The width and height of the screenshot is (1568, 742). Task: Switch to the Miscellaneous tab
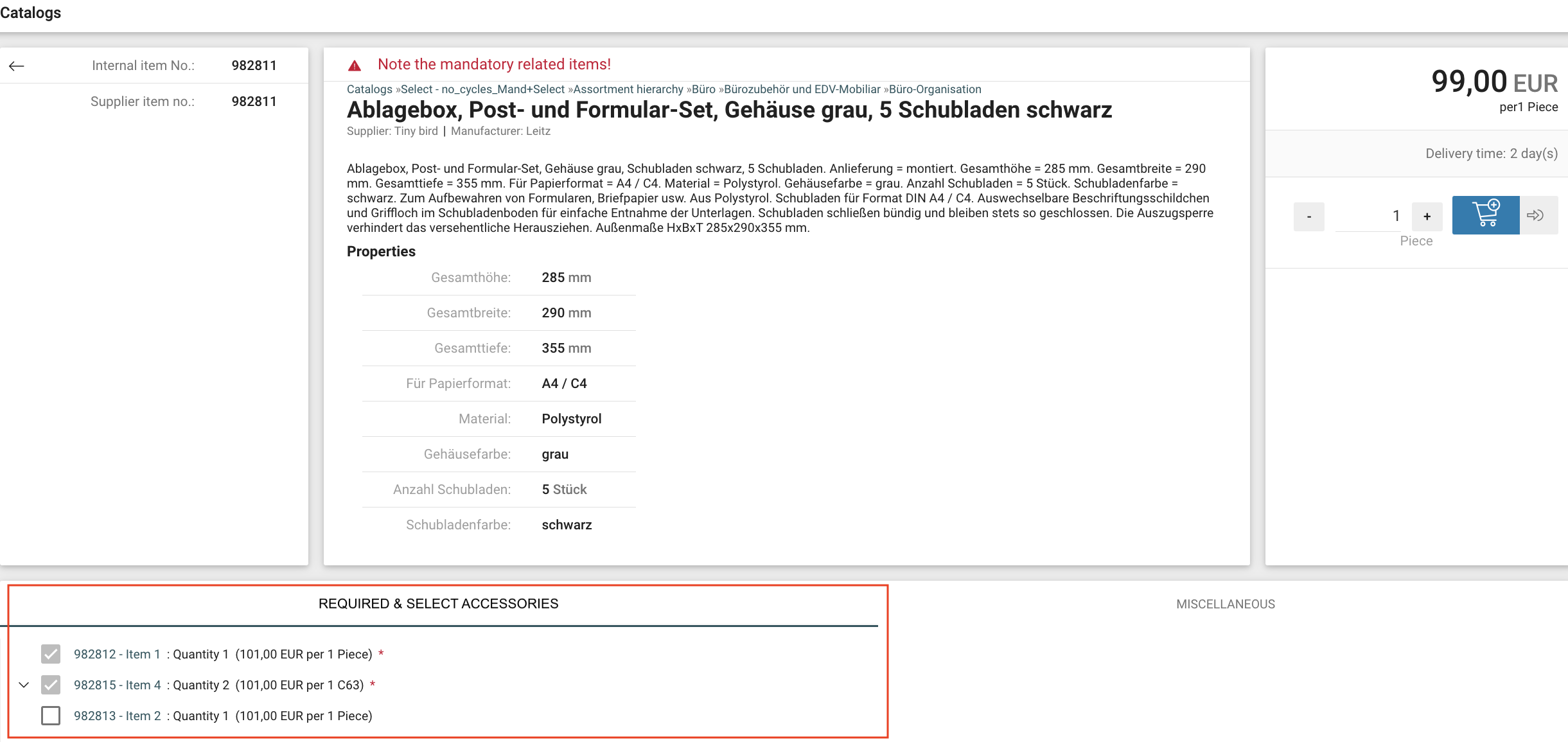1225,604
